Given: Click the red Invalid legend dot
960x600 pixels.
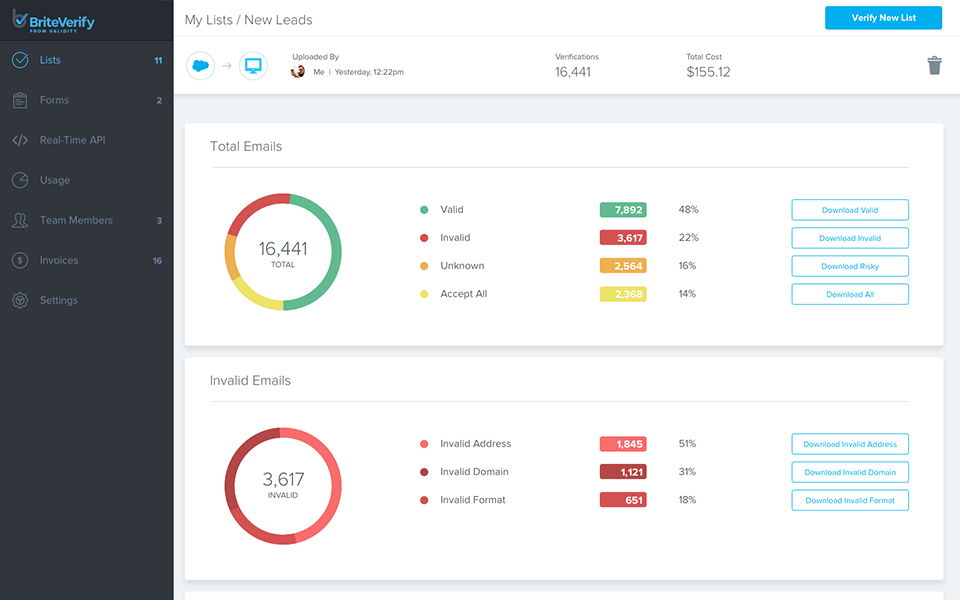Looking at the screenshot, I should pos(424,238).
